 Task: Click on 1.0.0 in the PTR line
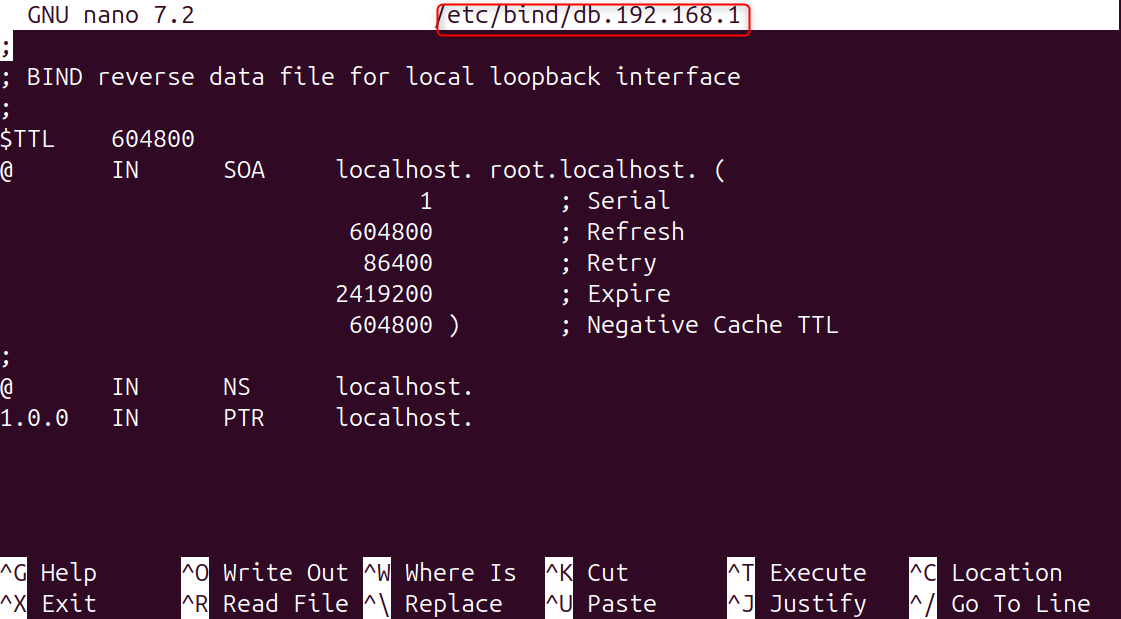34,418
